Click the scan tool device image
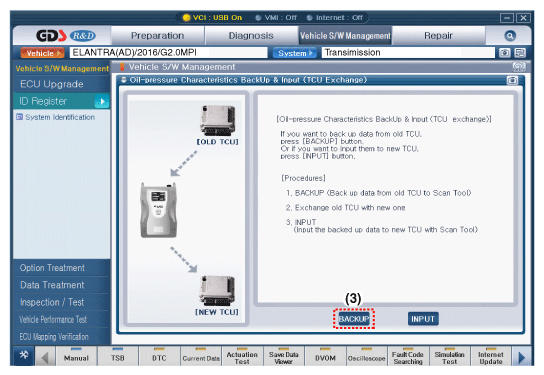Screen dimensions: 544x375 pos(159,210)
